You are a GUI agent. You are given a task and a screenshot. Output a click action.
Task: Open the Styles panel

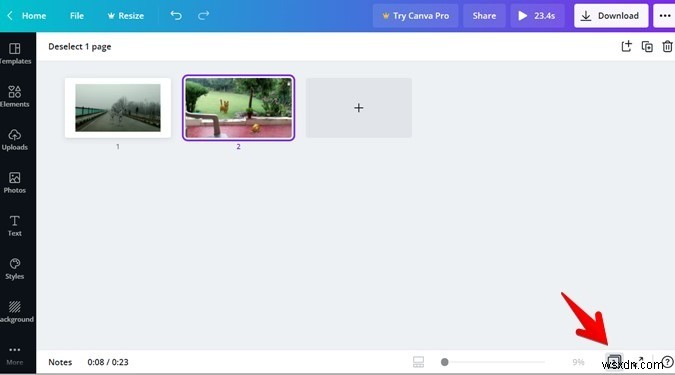(15, 269)
